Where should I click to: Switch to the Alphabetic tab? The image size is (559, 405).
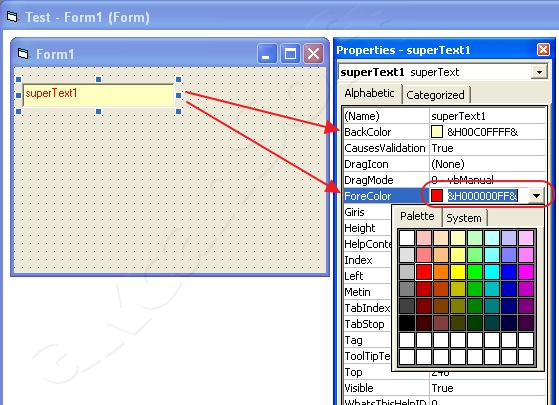pyautogui.click(x=369, y=93)
